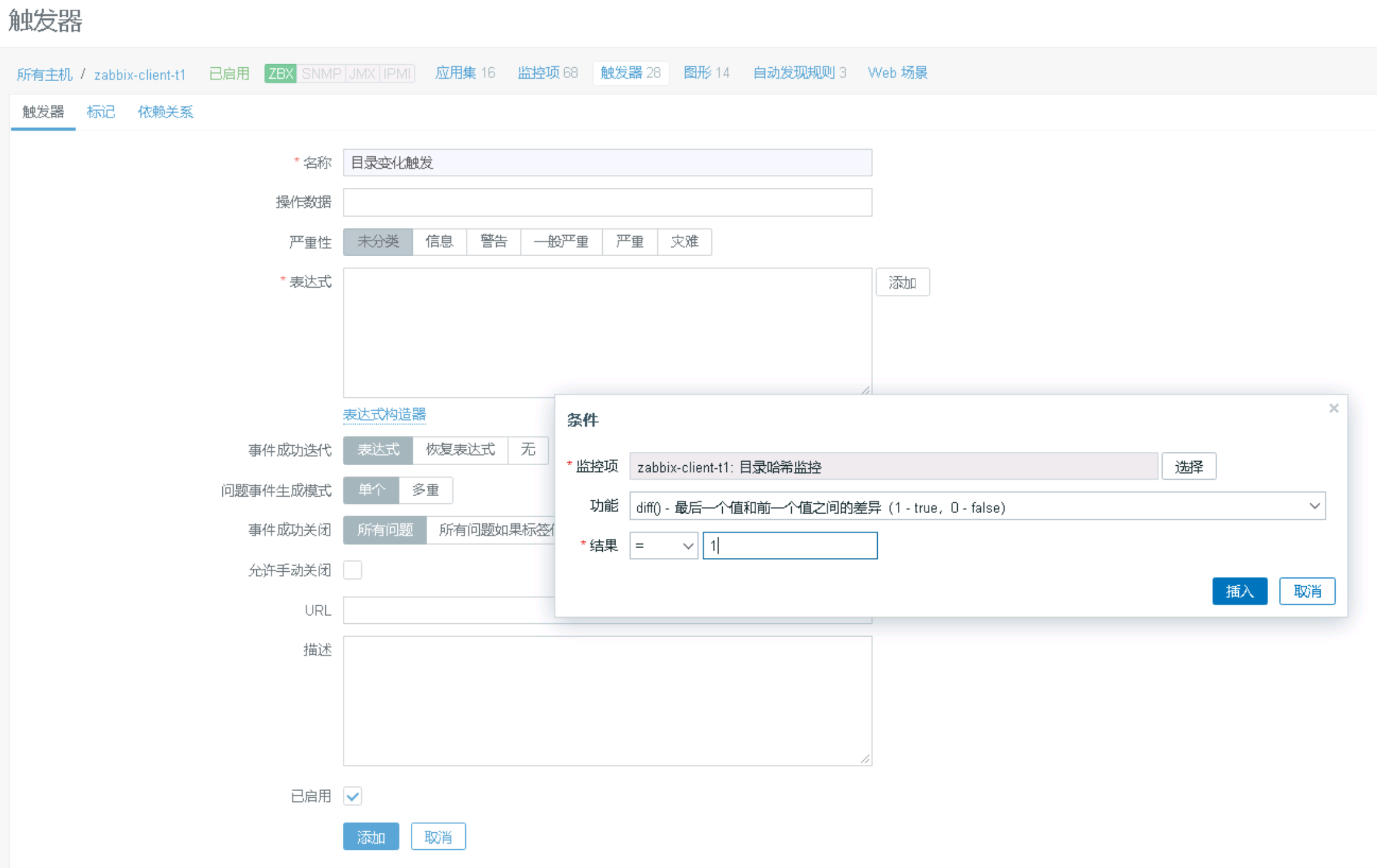The height and width of the screenshot is (868, 1377).
Task: Close the 条件 dialog with the X icon
Action: click(x=1333, y=408)
